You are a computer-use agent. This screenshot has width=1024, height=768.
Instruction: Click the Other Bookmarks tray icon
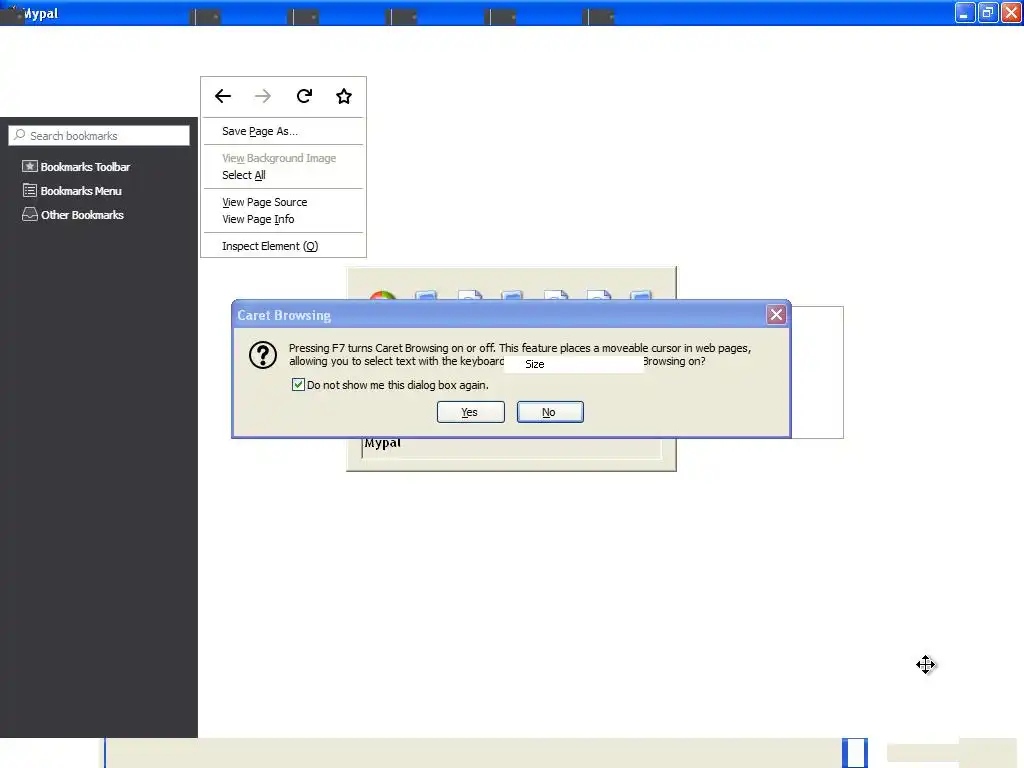(x=29, y=214)
